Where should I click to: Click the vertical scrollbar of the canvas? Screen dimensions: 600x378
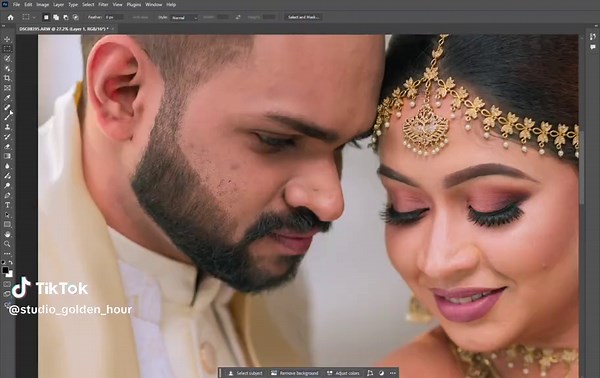[x=582, y=168]
